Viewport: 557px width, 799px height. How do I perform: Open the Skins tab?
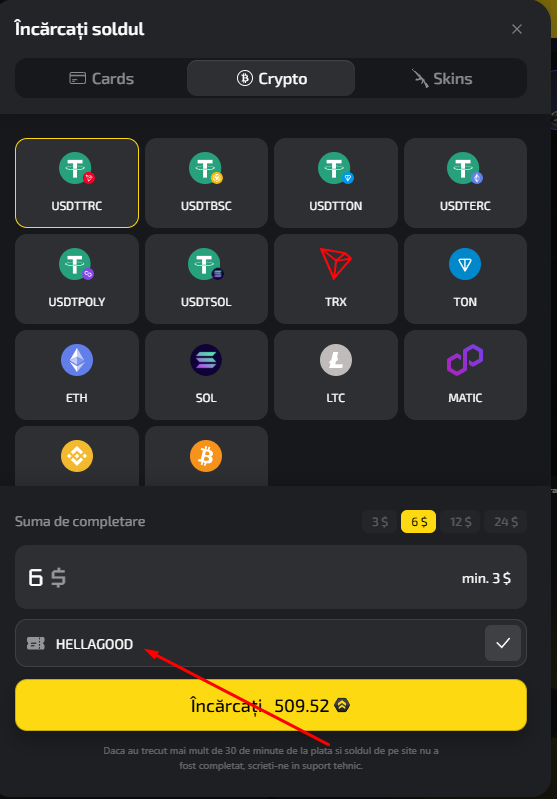(442, 78)
